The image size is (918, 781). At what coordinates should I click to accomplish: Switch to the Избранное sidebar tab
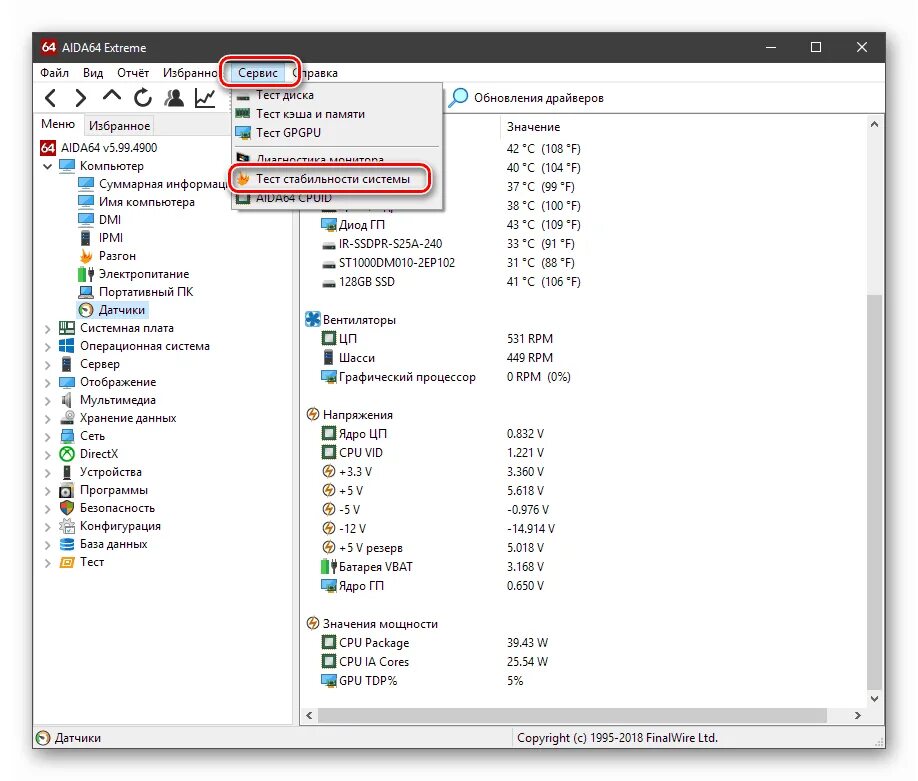119,126
